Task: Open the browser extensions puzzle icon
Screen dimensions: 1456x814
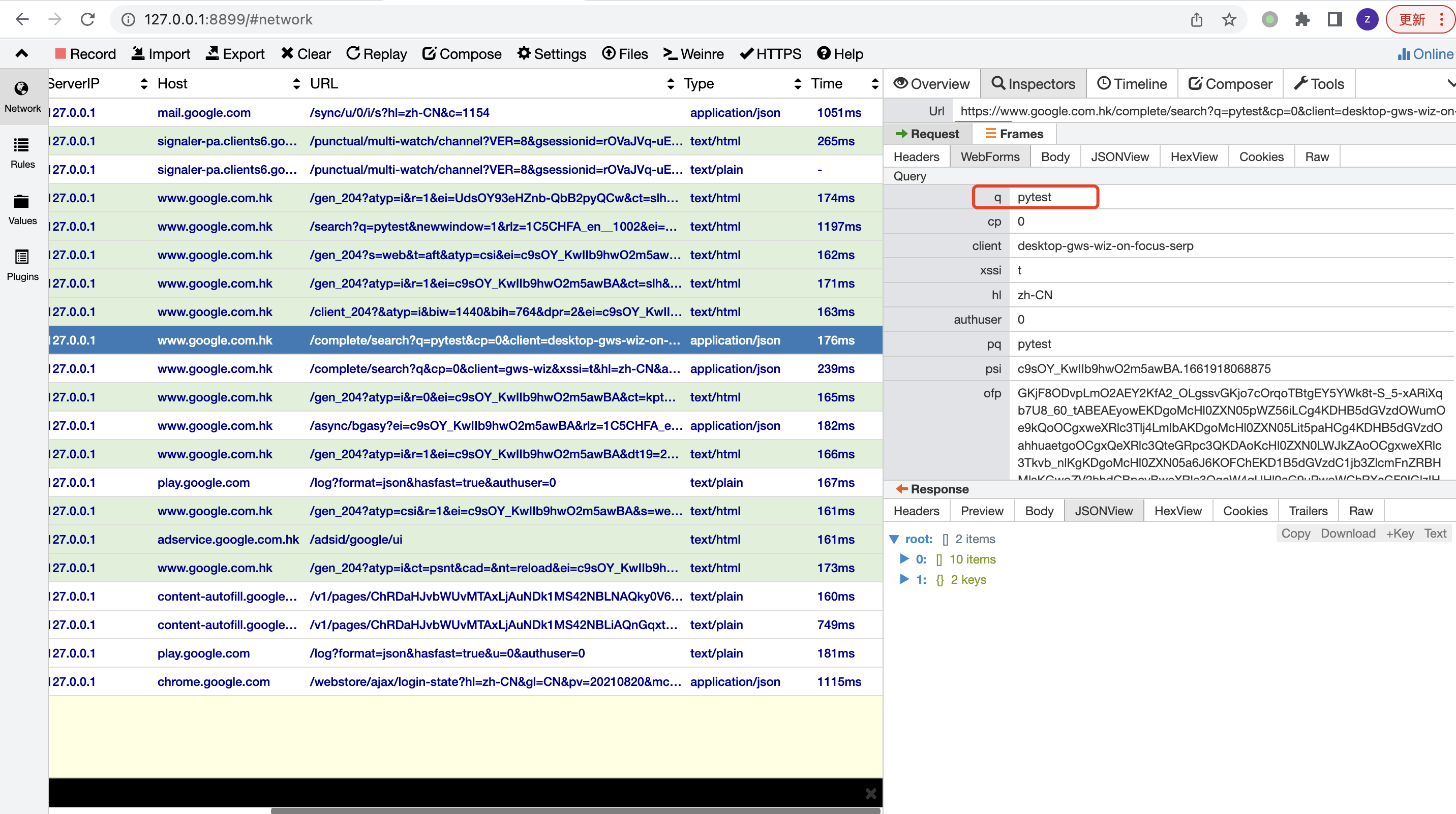Action: 1302,20
